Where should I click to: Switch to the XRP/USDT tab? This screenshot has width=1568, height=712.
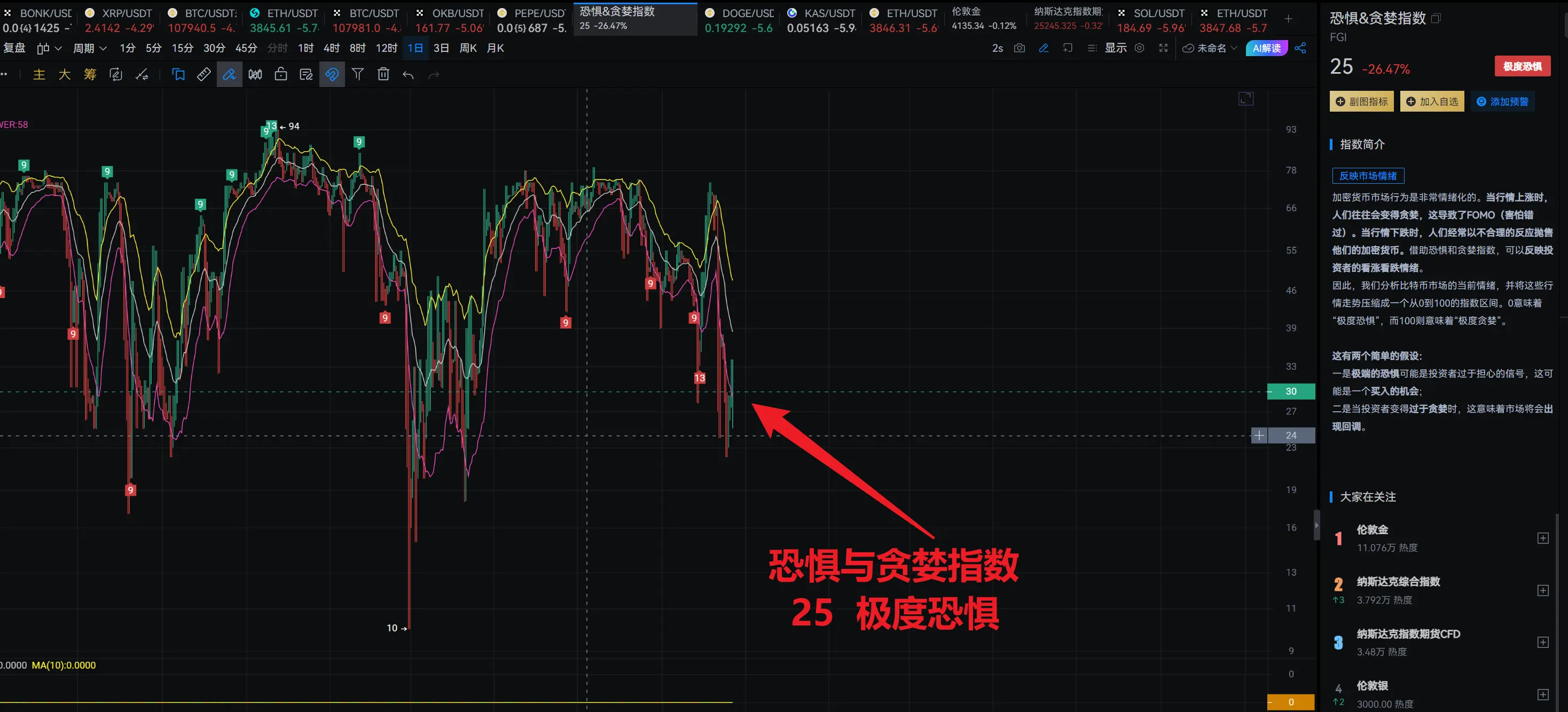point(119,20)
